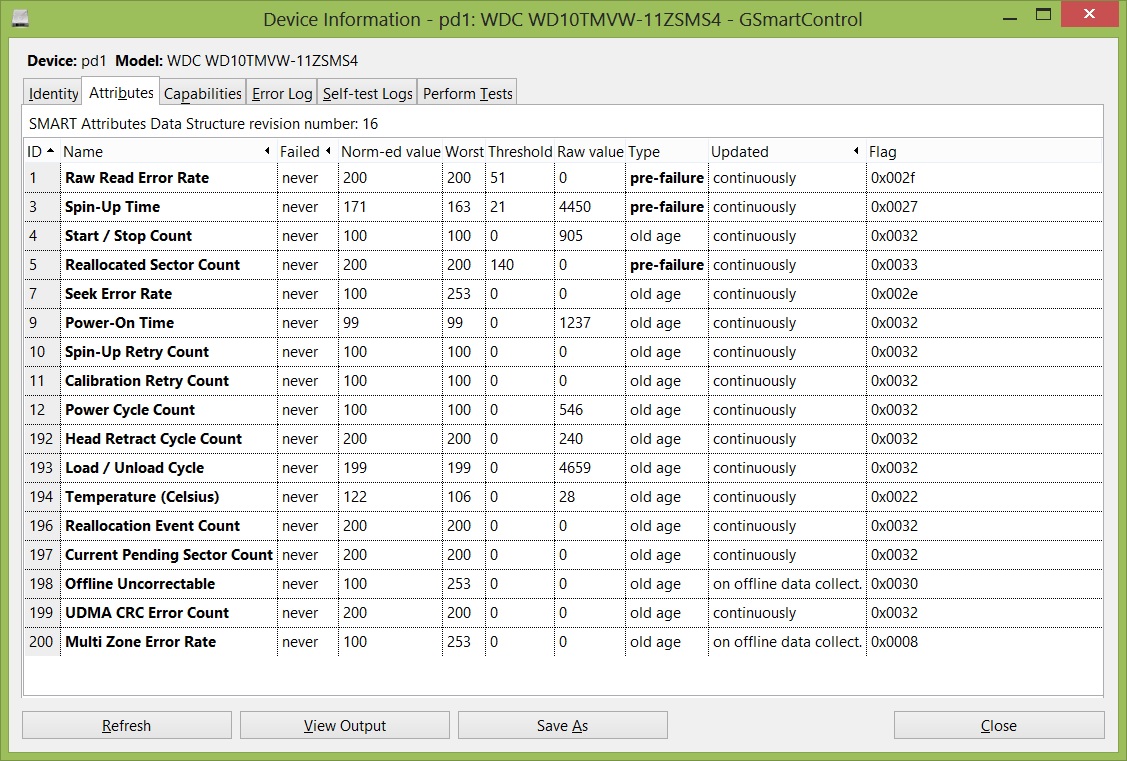Click flag 0x0008 in Multi Zone Error row
The height and width of the screenshot is (761, 1127).
894,642
